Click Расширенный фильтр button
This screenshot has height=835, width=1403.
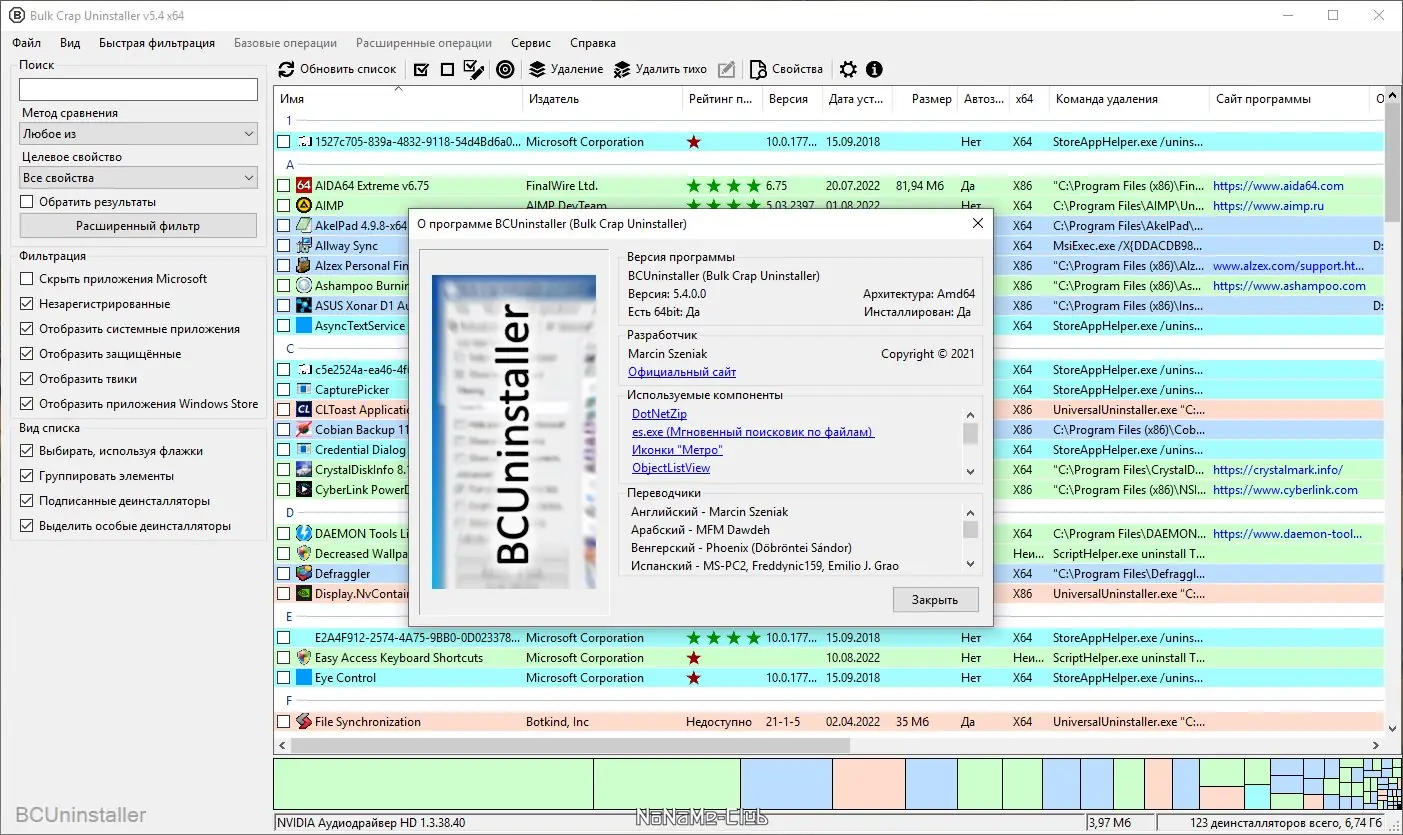[139, 226]
